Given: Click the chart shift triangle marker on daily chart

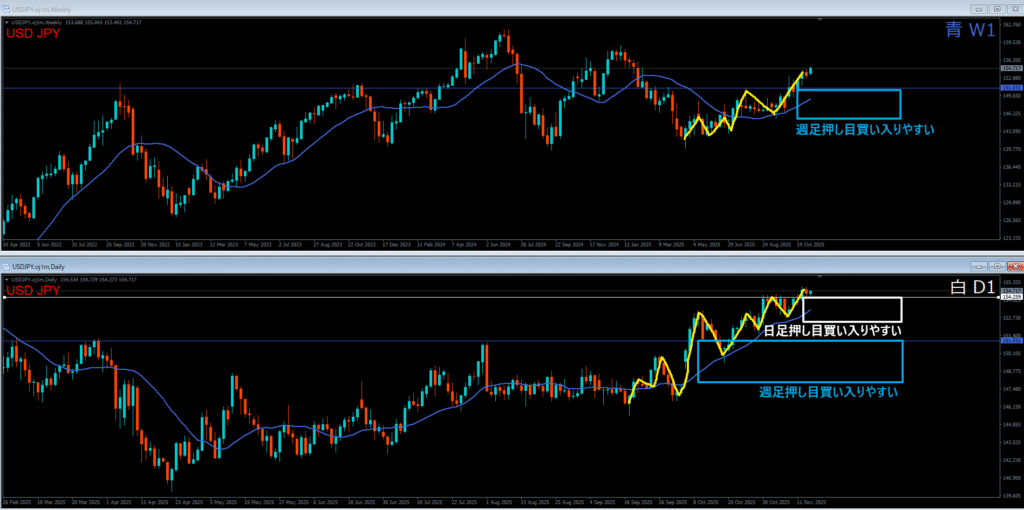Looking at the screenshot, I should (819, 277).
